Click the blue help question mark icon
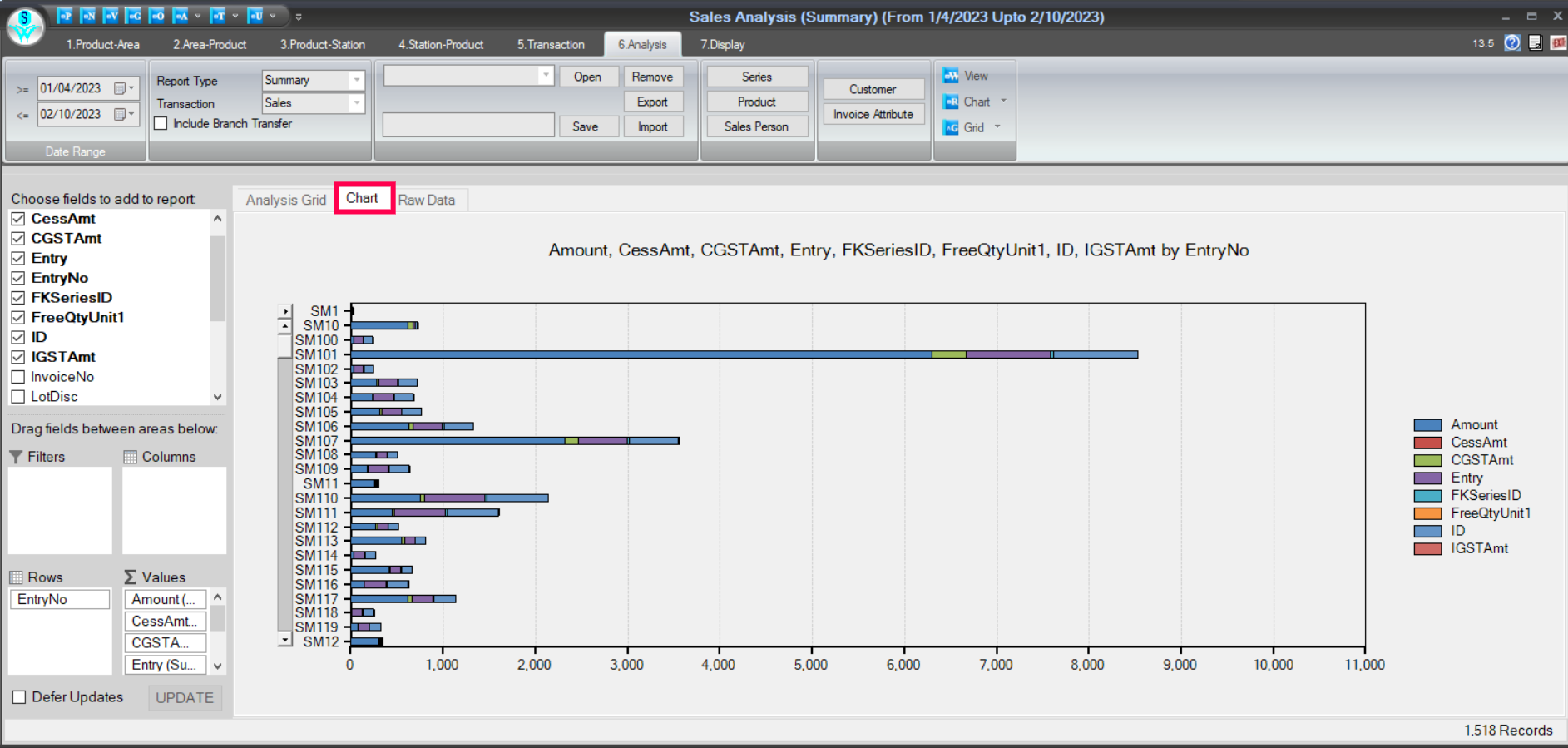This screenshot has height=748, width=1568. [1512, 43]
